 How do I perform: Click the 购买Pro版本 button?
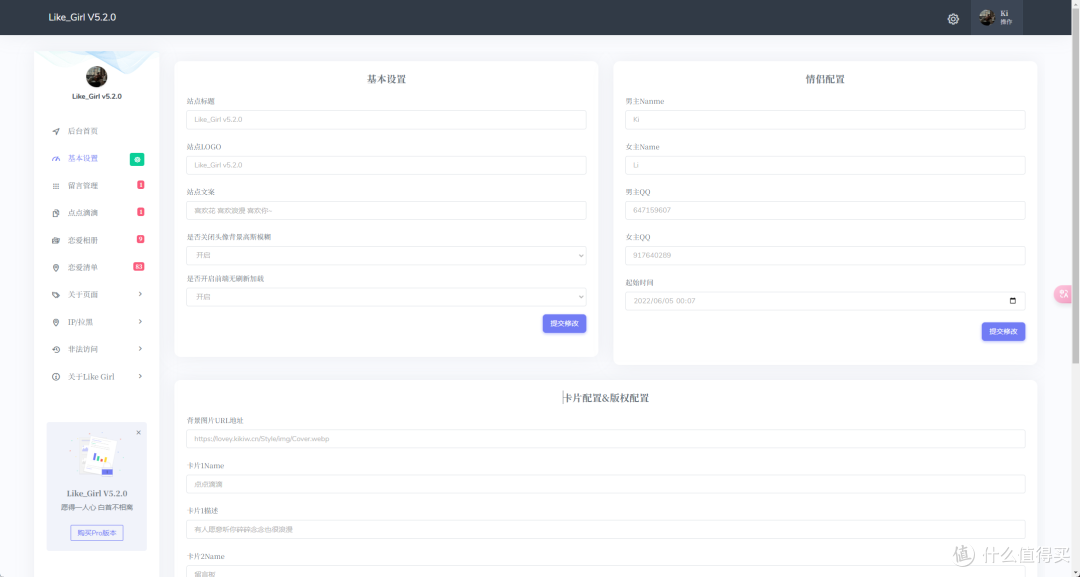click(x=96, y=532)
